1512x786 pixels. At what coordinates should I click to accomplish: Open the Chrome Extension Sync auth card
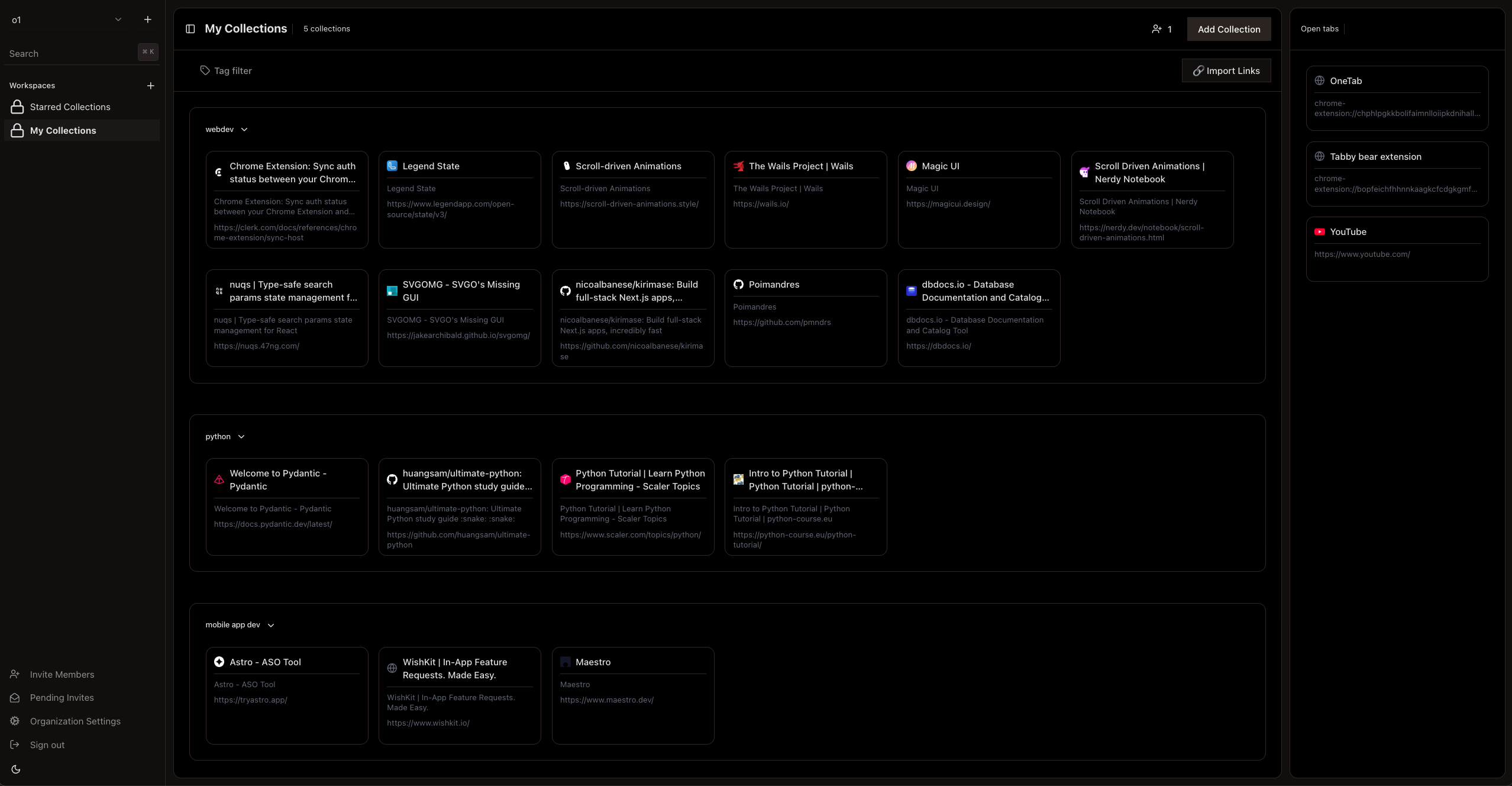[287, 200]
